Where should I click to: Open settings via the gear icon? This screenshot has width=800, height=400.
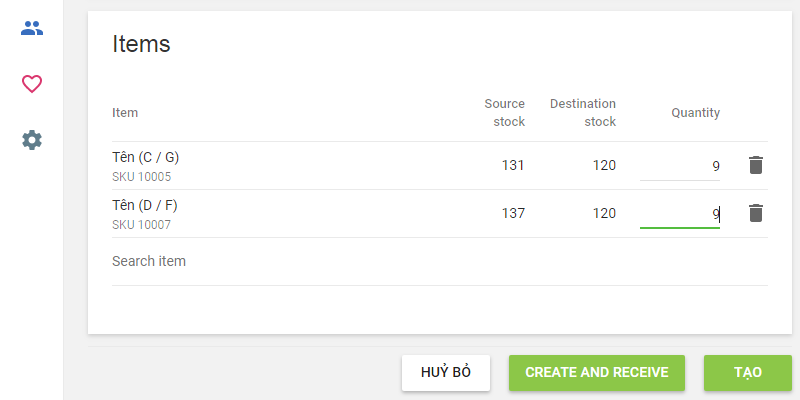32,140
